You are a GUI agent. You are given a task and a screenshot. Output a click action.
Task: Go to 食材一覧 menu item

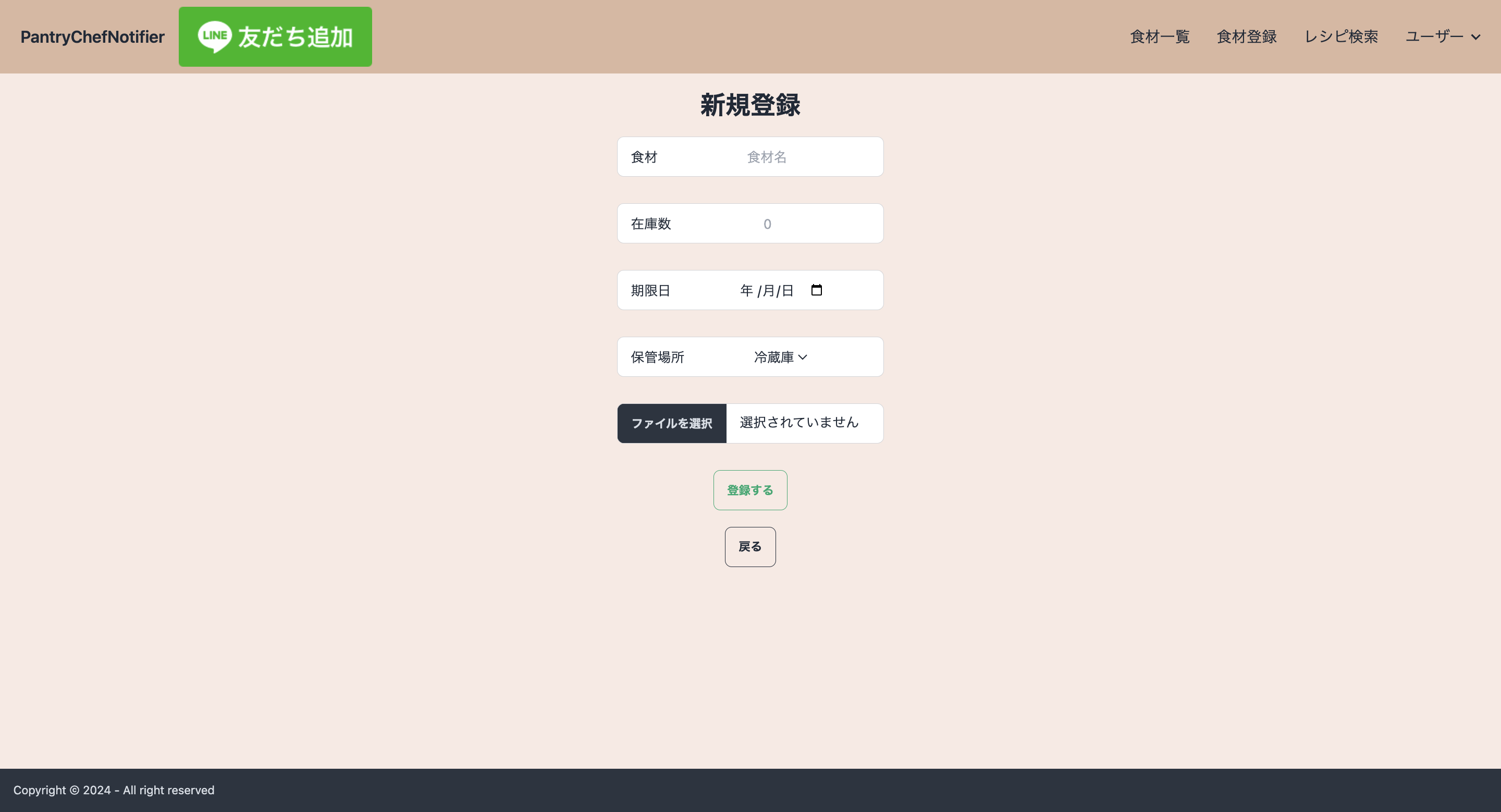pos(1160,36)
